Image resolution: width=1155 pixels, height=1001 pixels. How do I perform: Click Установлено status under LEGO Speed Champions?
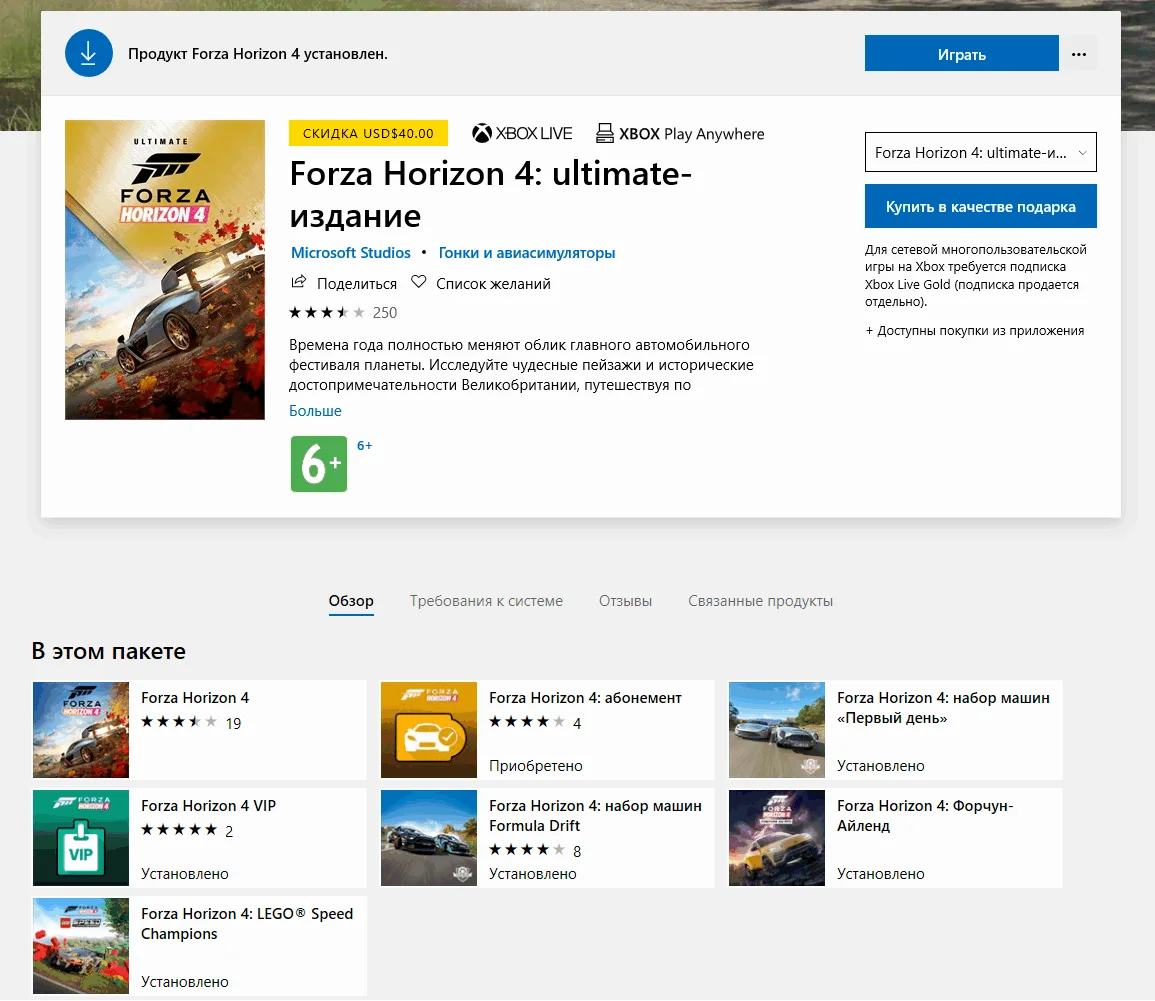pos(185,982)
